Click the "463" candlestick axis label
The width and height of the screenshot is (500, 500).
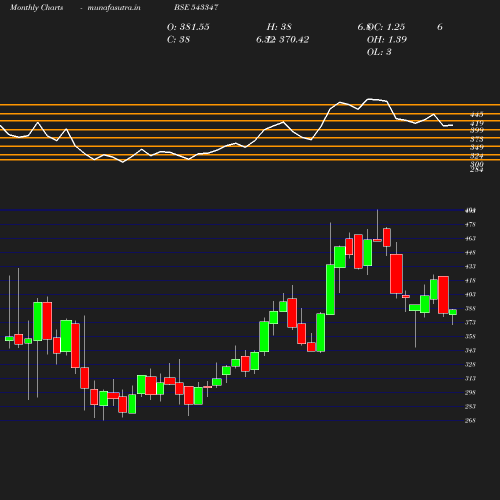[x=470, y=239]
